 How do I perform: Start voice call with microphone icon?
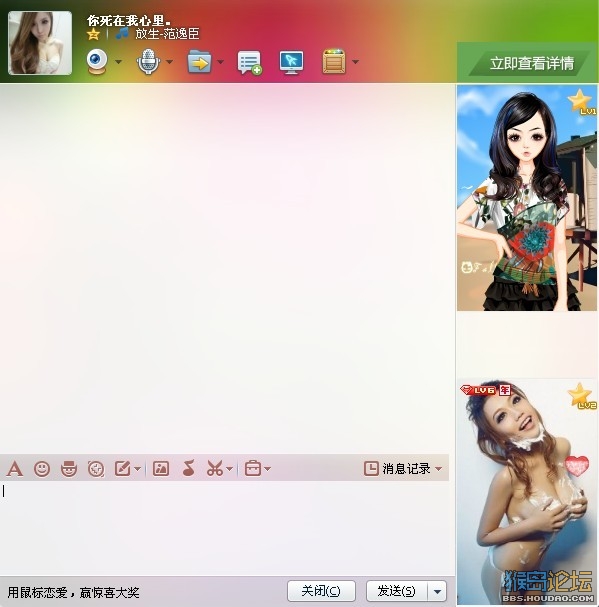click(x=148, y=62)
